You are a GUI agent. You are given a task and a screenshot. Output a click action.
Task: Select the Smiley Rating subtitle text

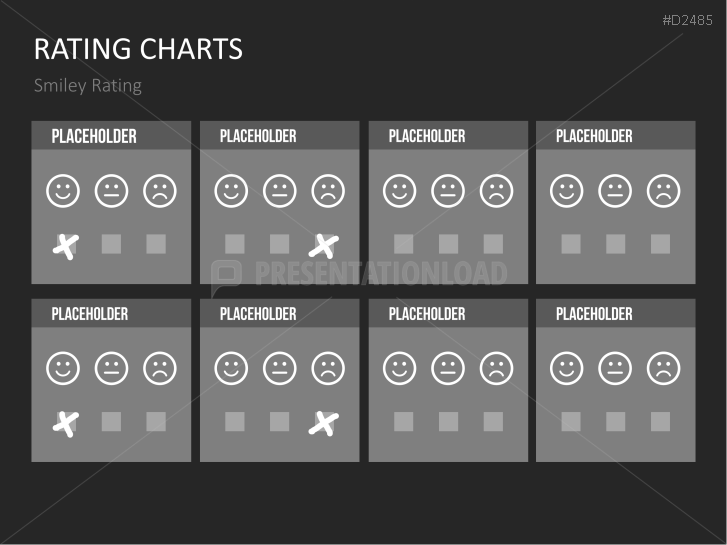pos(88,86)
